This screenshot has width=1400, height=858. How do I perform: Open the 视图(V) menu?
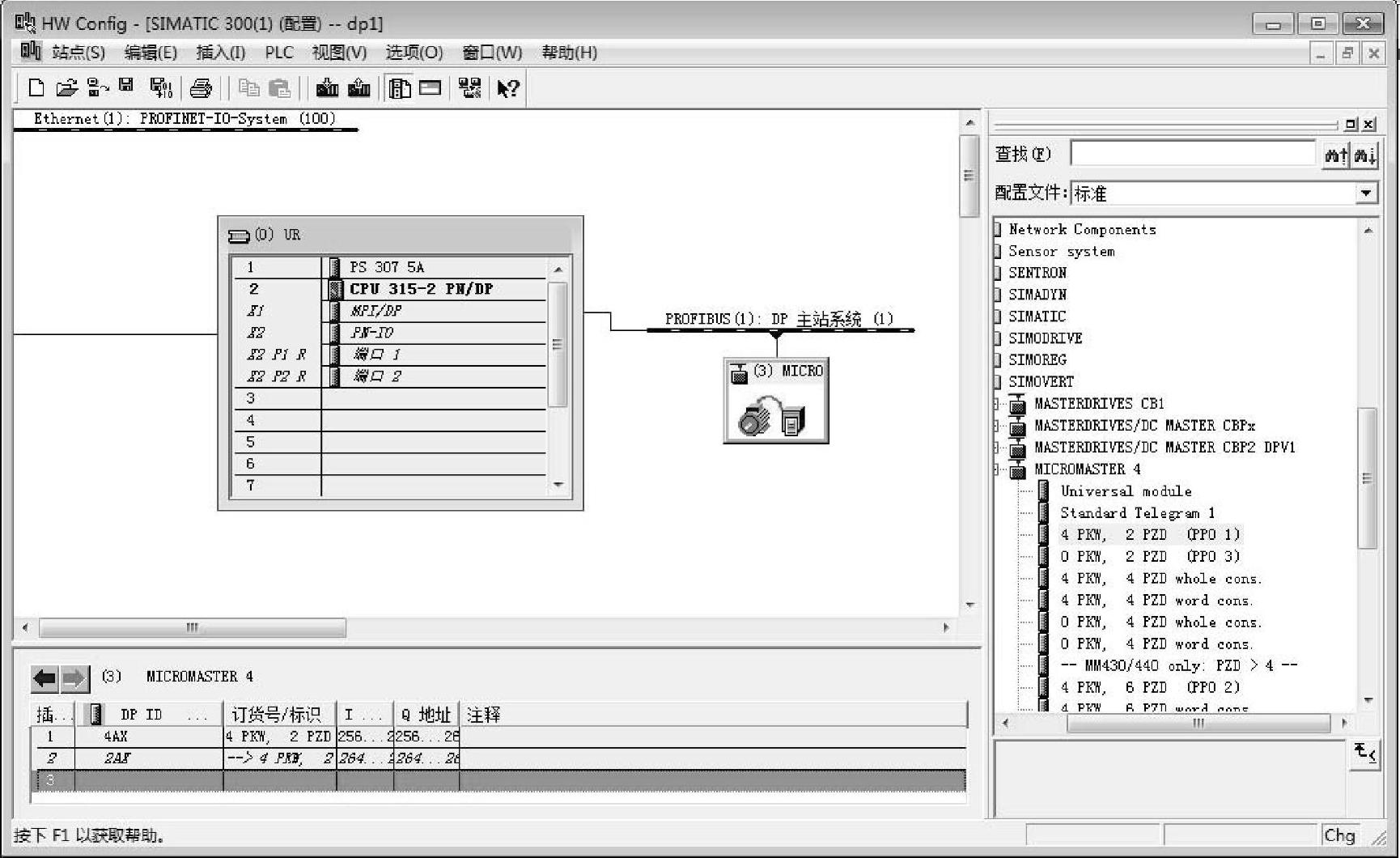339,53
